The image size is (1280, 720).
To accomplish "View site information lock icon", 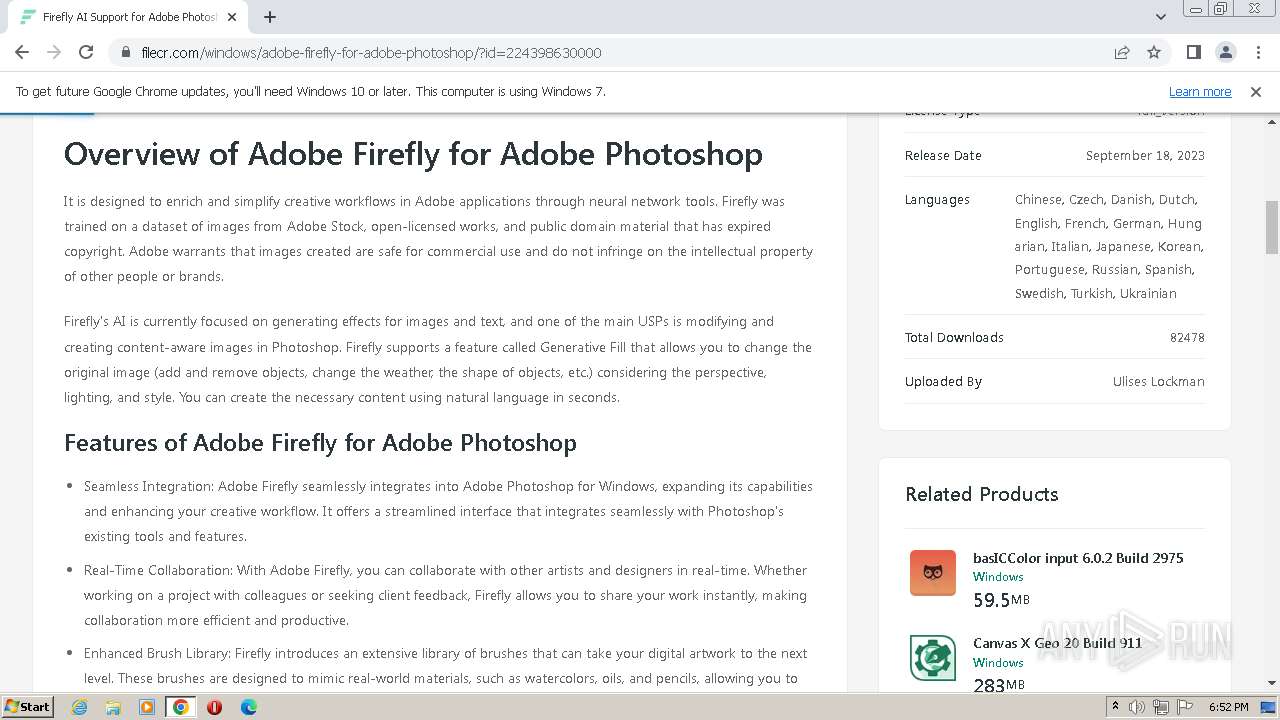I will pyautogui.click(x=126, y=52).
